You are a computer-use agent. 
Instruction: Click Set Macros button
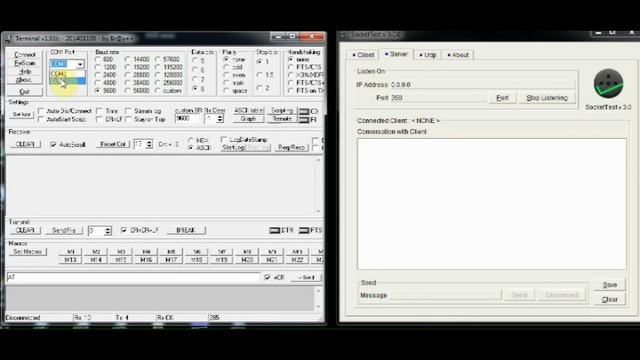tap(28, 252)
